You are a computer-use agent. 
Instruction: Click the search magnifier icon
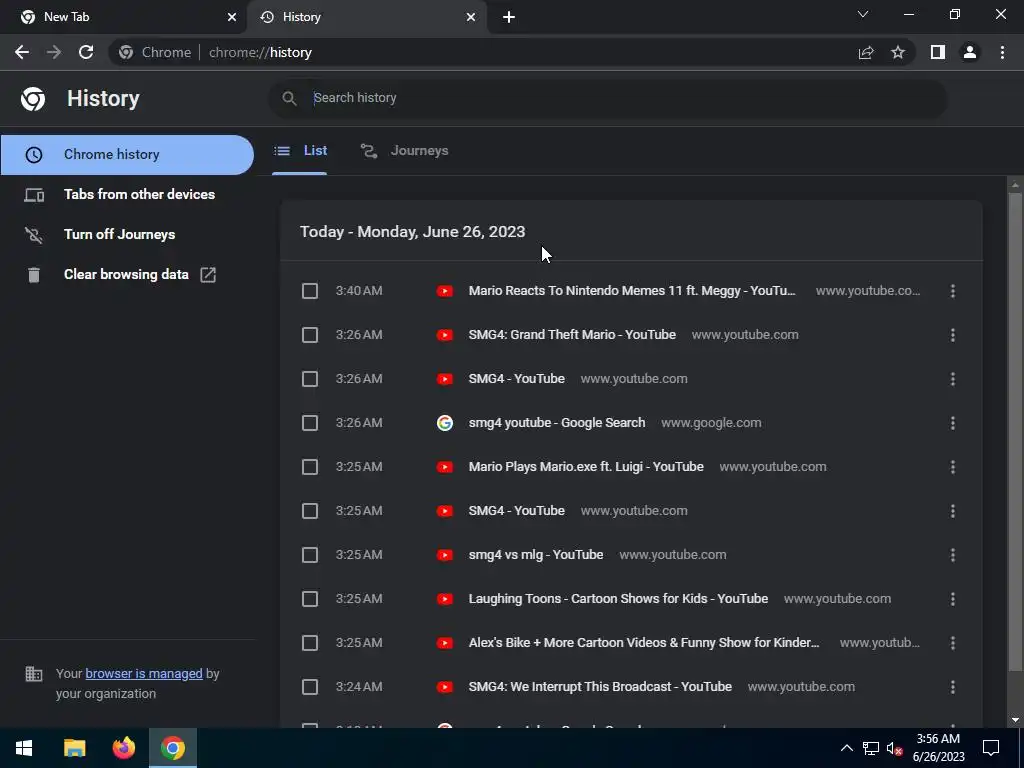click(289, 98)
